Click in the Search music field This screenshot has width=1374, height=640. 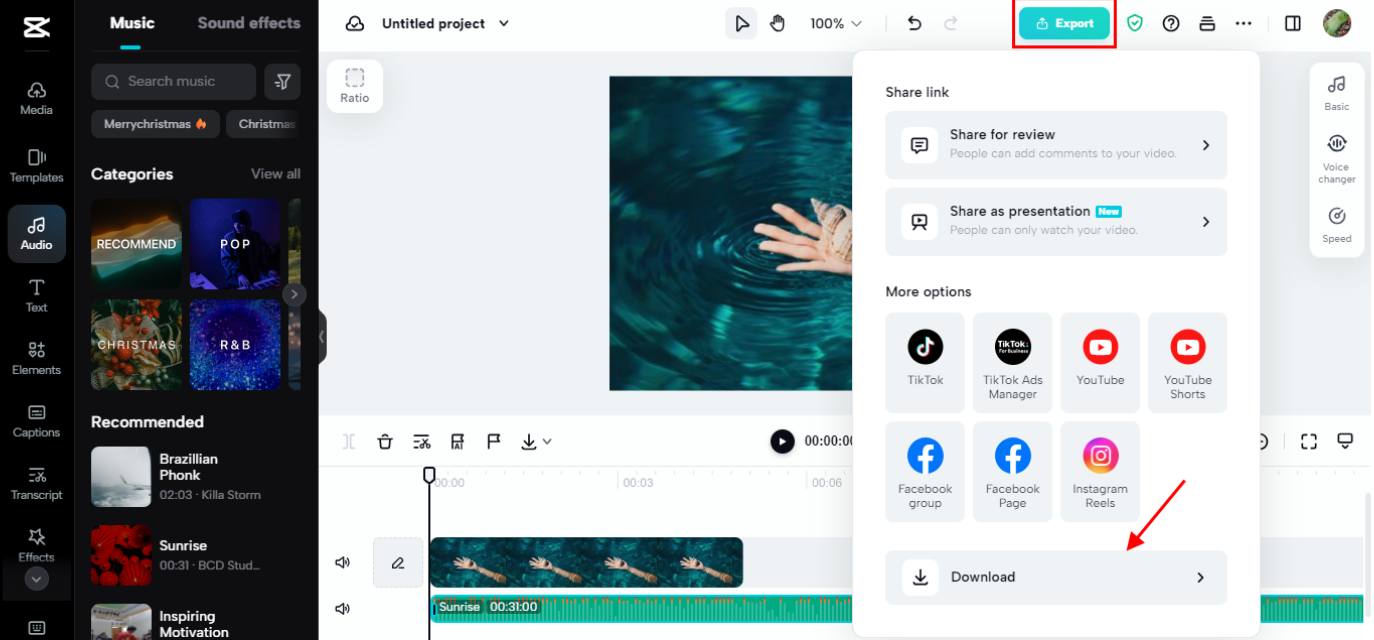click(174, 82)
